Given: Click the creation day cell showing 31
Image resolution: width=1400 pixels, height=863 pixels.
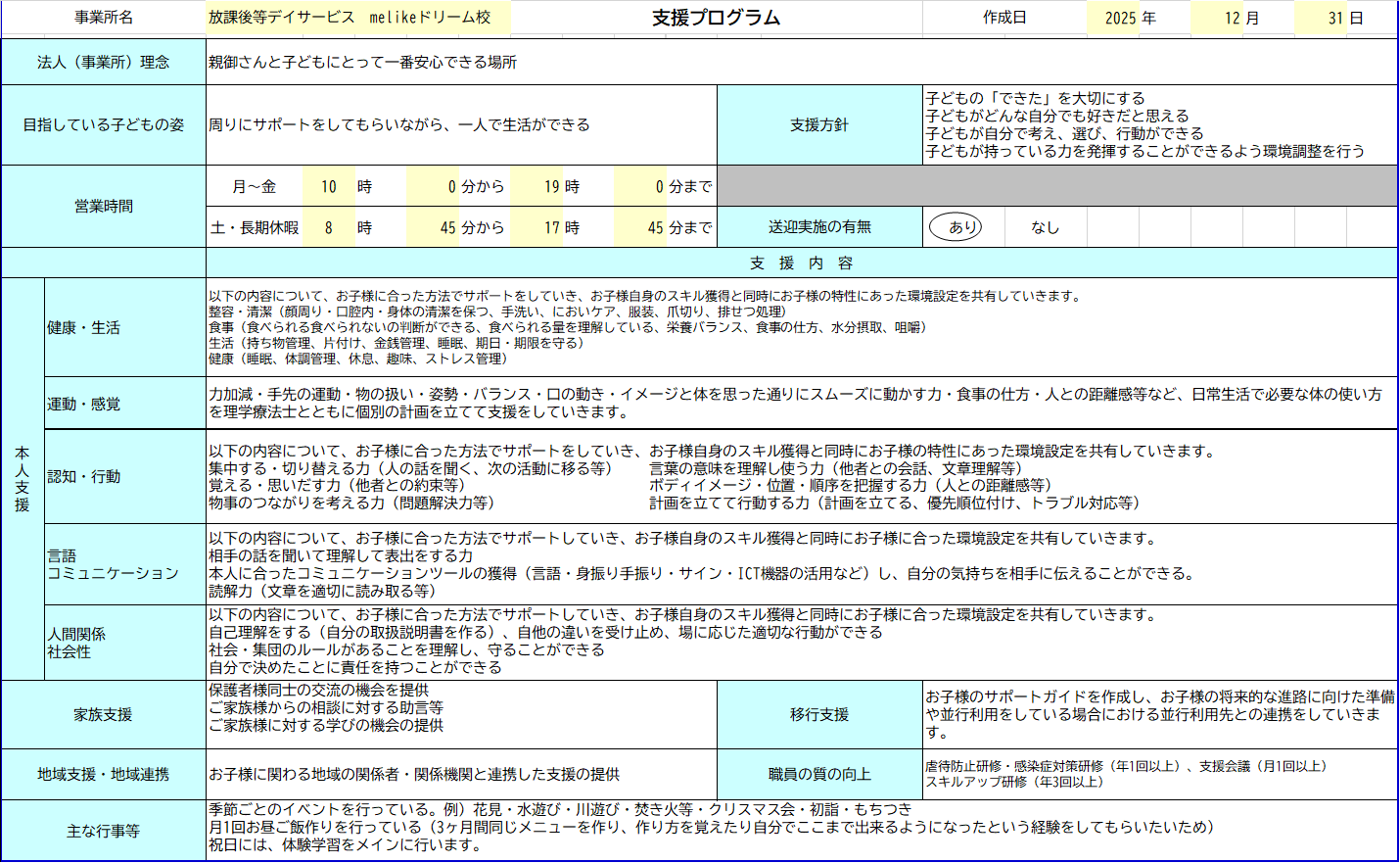Looking at the screenshot, I should (x=1335, y=18).
